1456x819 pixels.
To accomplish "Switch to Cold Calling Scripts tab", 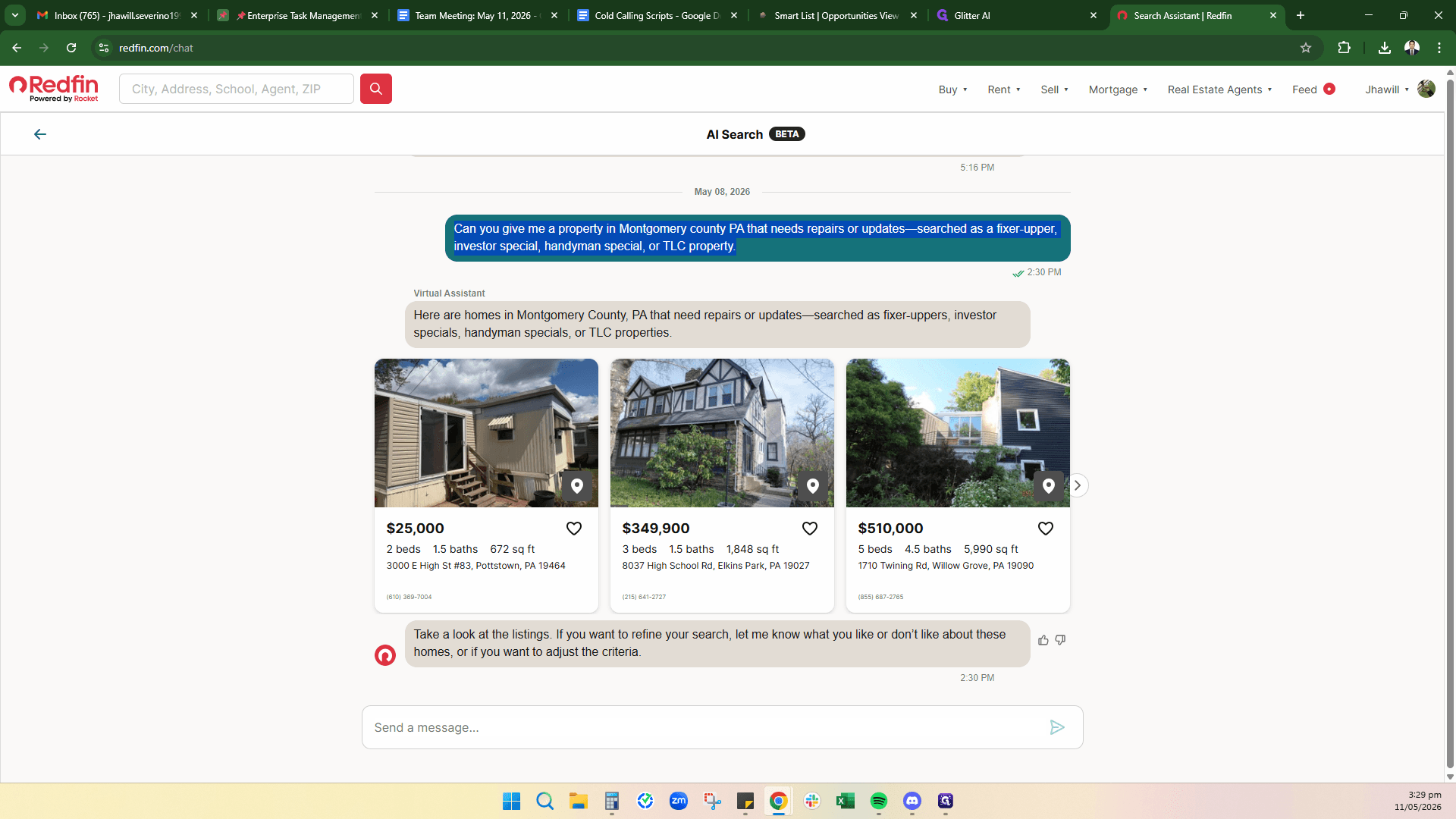I will 657,15.
